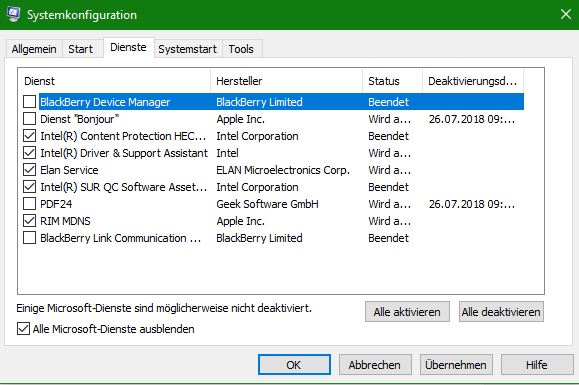Select the RIM MDNS service name

coord(65,221)
